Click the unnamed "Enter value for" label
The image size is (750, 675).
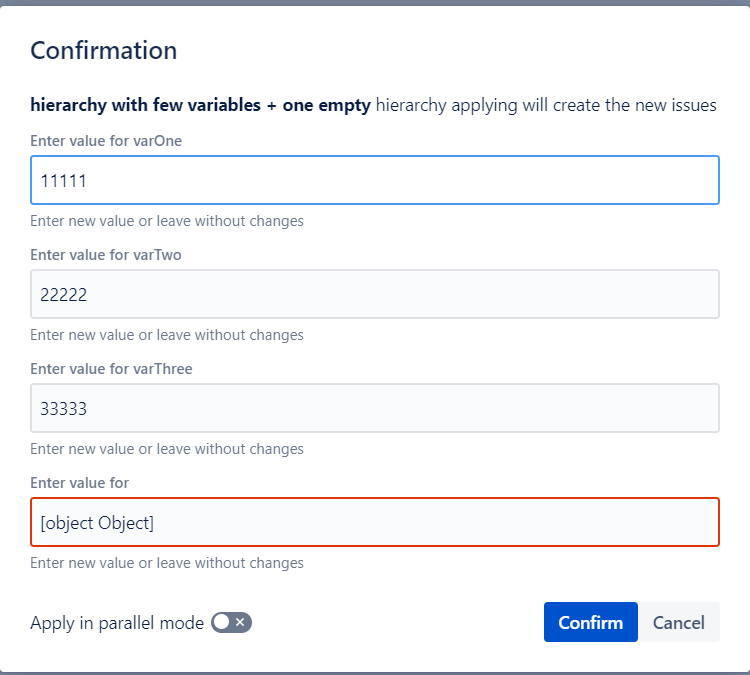(79, 483)
